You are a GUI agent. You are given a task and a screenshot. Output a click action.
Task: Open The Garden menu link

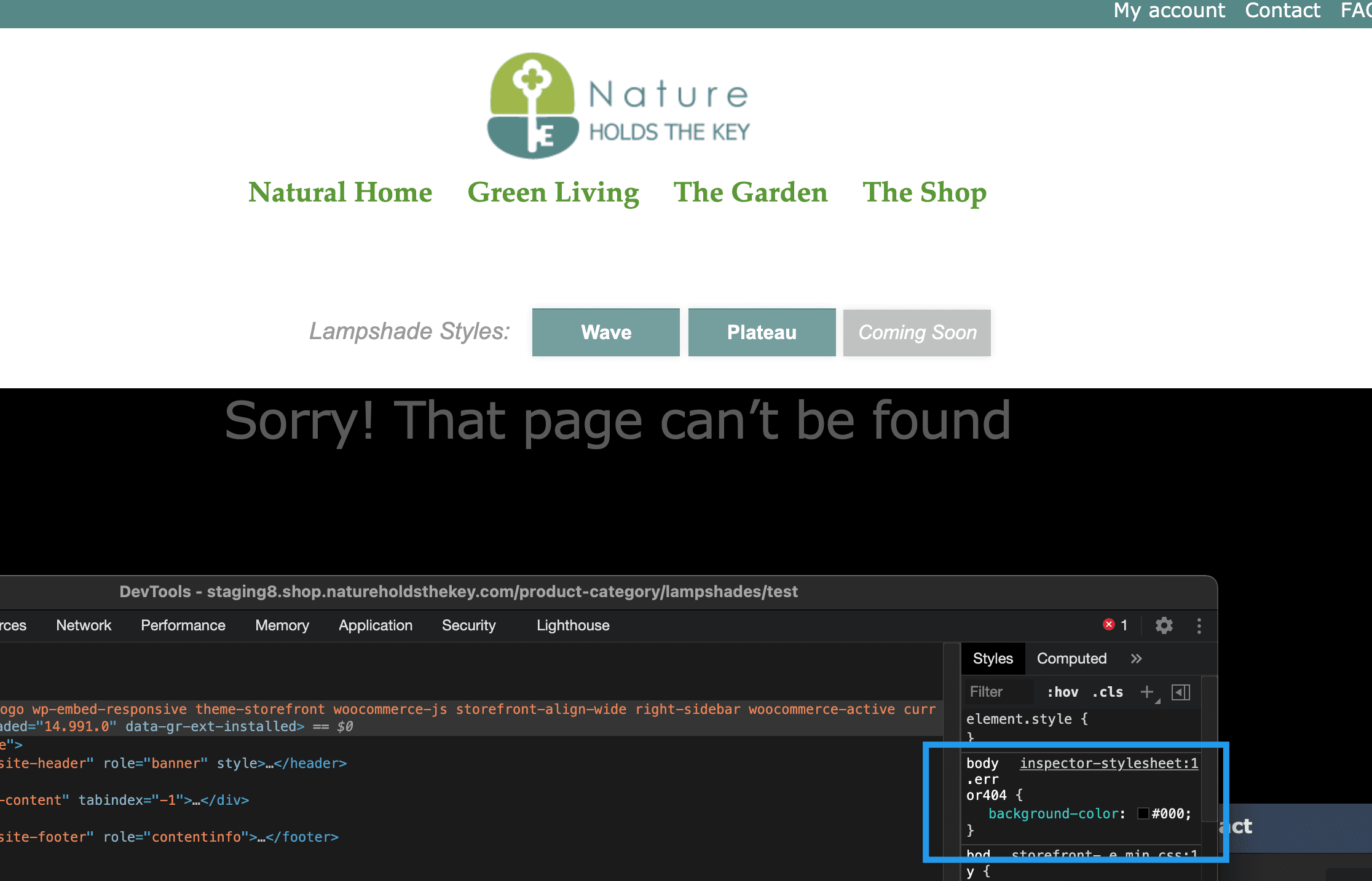tap(751, 192)
